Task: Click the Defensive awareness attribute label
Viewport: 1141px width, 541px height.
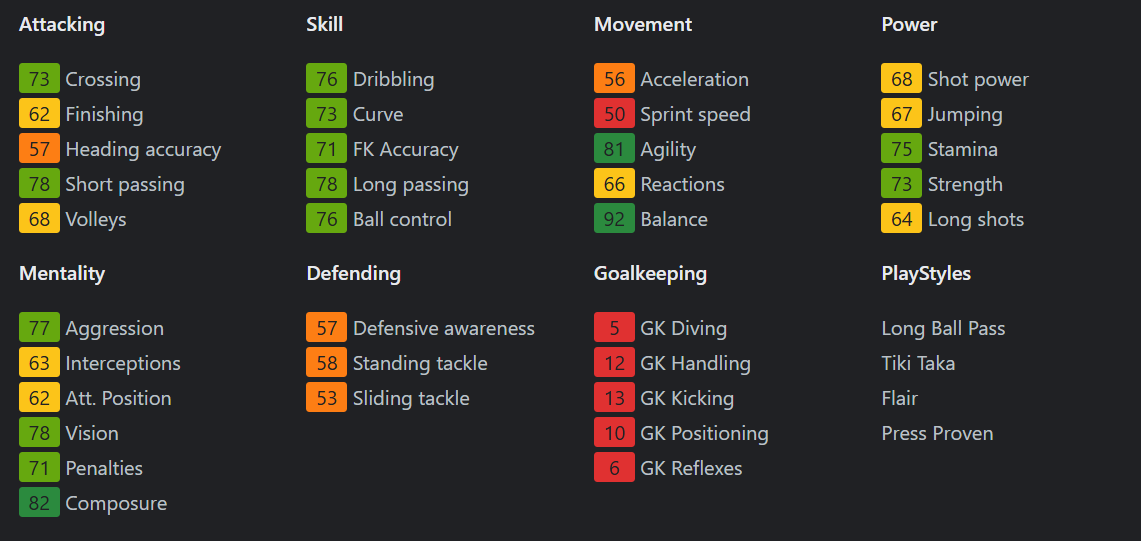Action: [443, 328]
